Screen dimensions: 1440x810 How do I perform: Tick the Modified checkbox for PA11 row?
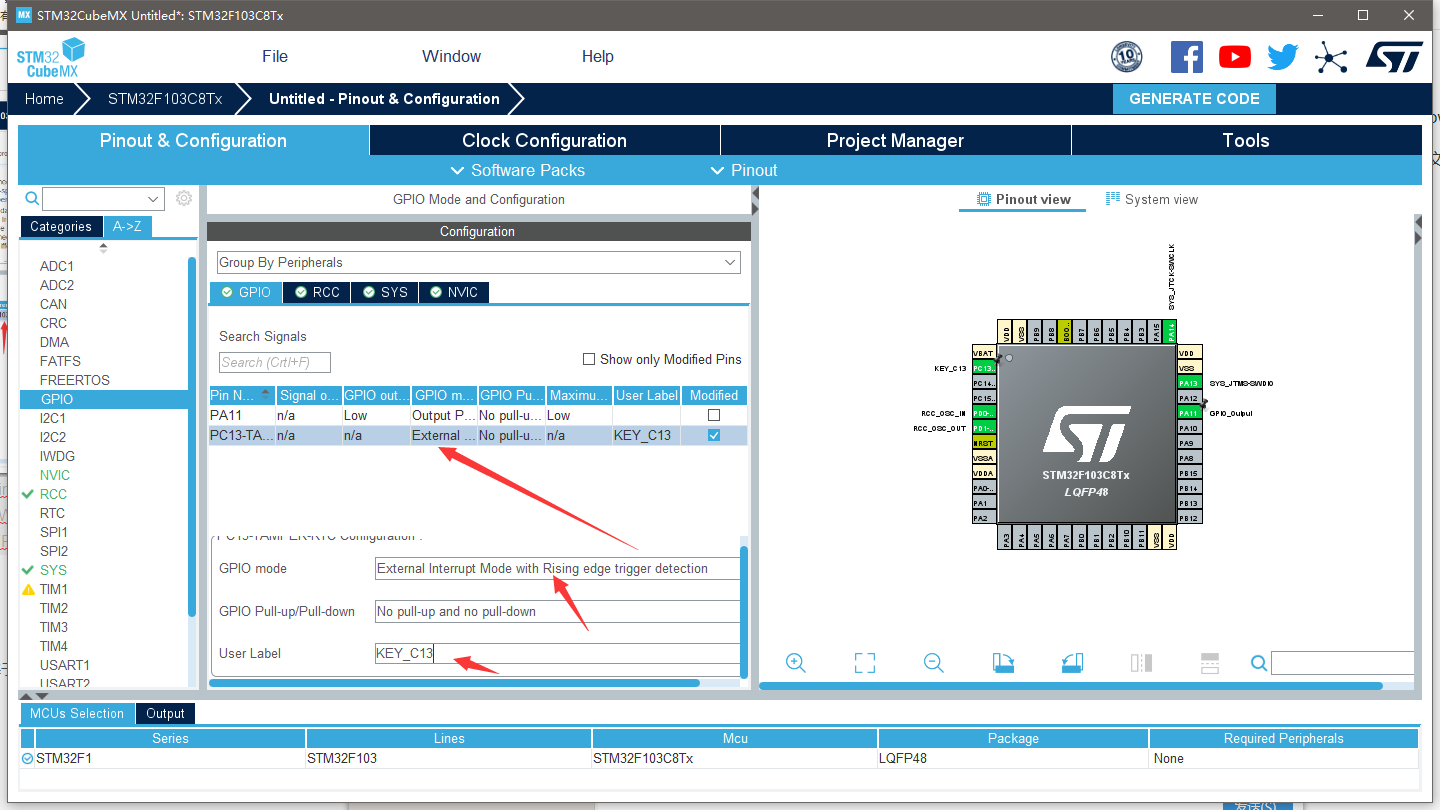tap(714, 415)
